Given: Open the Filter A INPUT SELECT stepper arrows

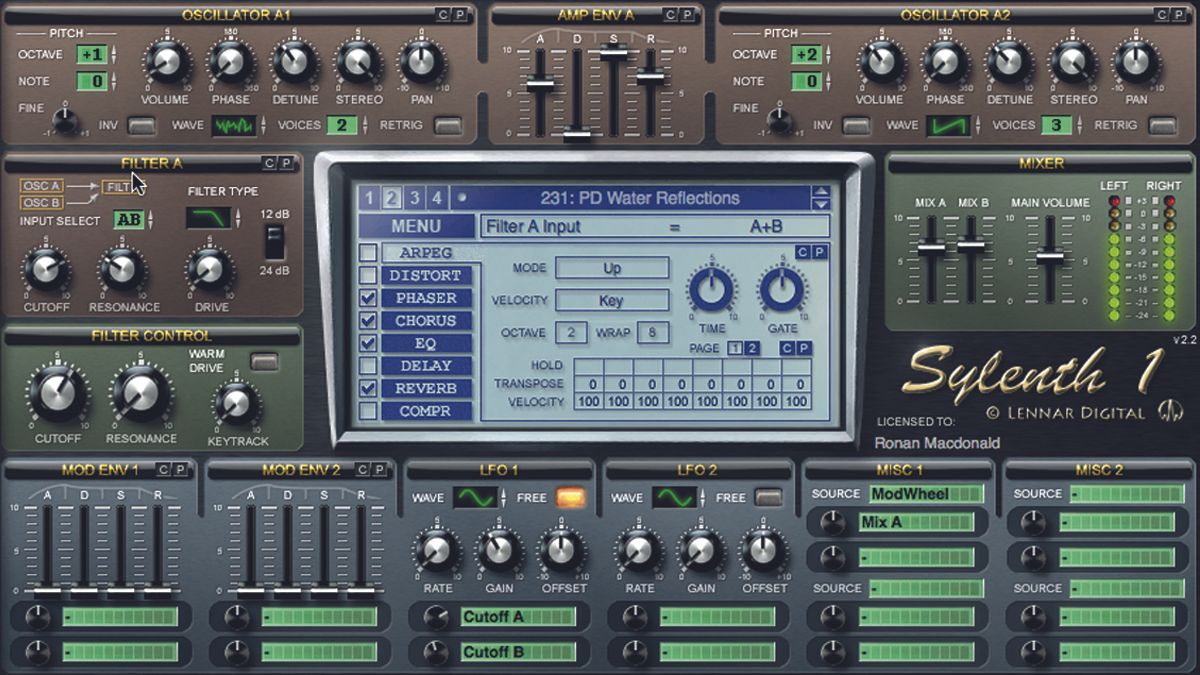Looking at the screenshot, I should point(150,219).
